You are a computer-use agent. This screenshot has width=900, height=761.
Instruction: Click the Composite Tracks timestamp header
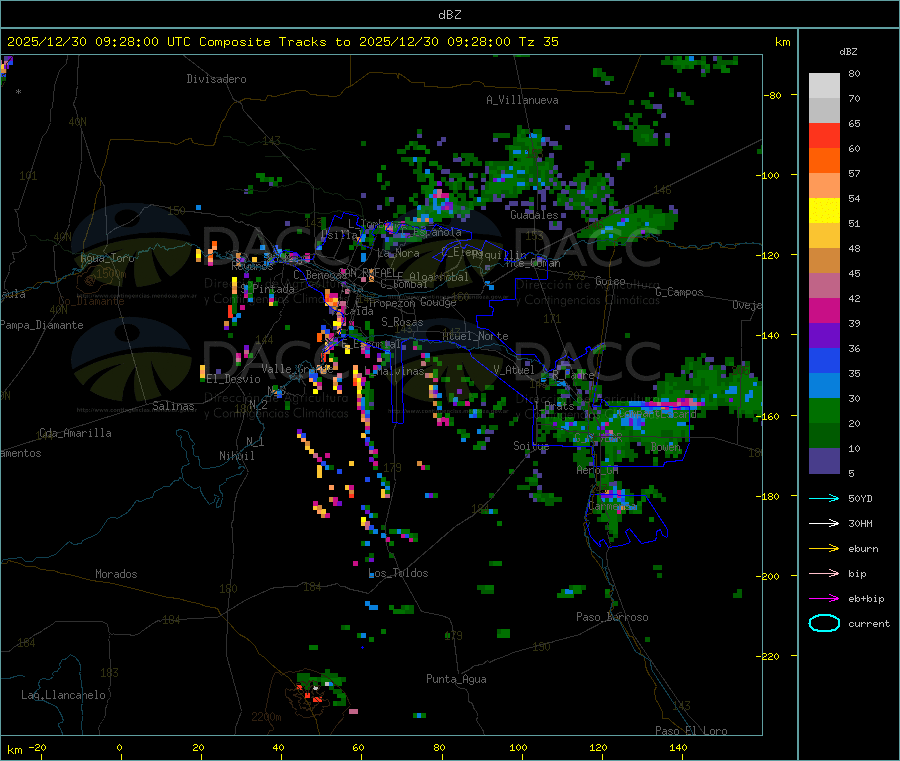pyautogui.click(x=282, y=41)
